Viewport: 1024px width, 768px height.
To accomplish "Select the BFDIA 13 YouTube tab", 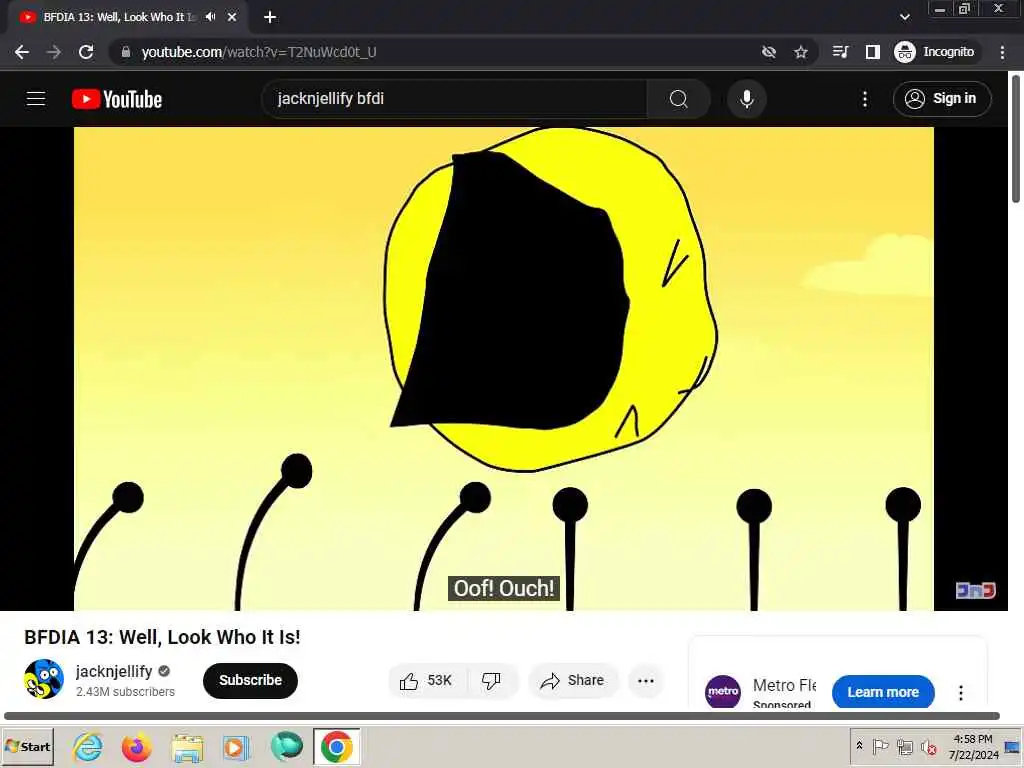I will [128, 17].
